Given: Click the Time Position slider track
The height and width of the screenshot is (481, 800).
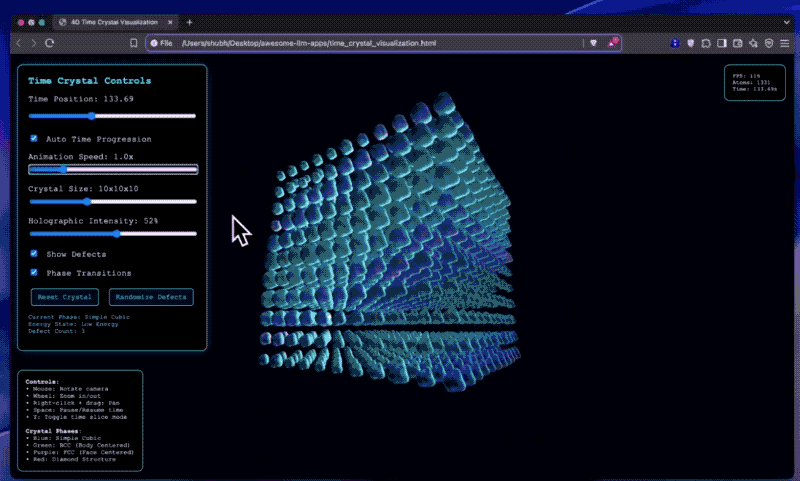Looking at the screenshot, I should (112, 116).
